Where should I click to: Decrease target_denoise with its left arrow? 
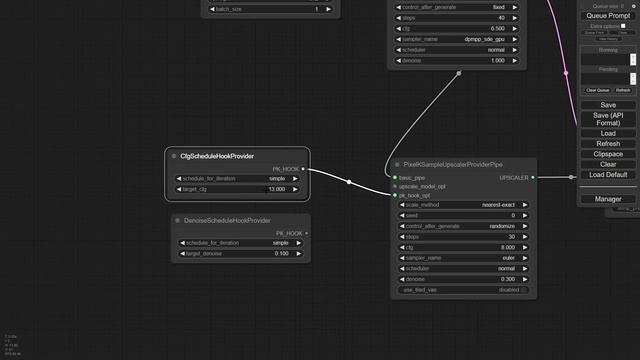tap(182, 253)
